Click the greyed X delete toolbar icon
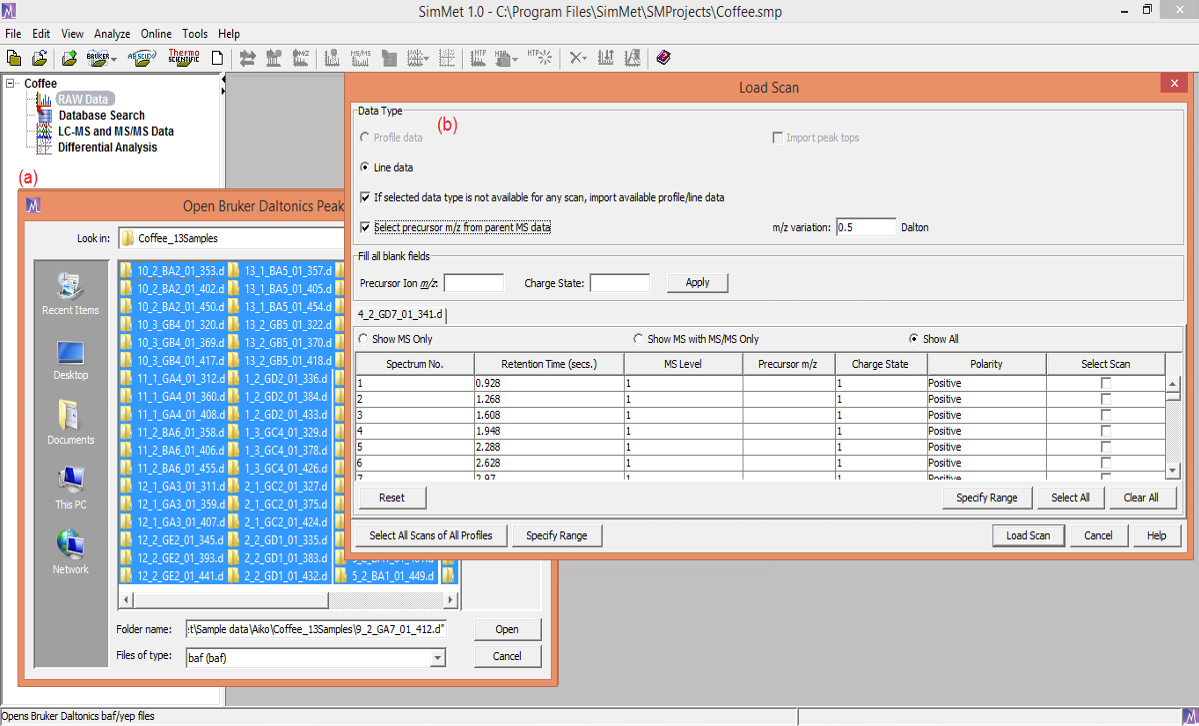Viewport: 1199px width, 726px height. [575, 58]
